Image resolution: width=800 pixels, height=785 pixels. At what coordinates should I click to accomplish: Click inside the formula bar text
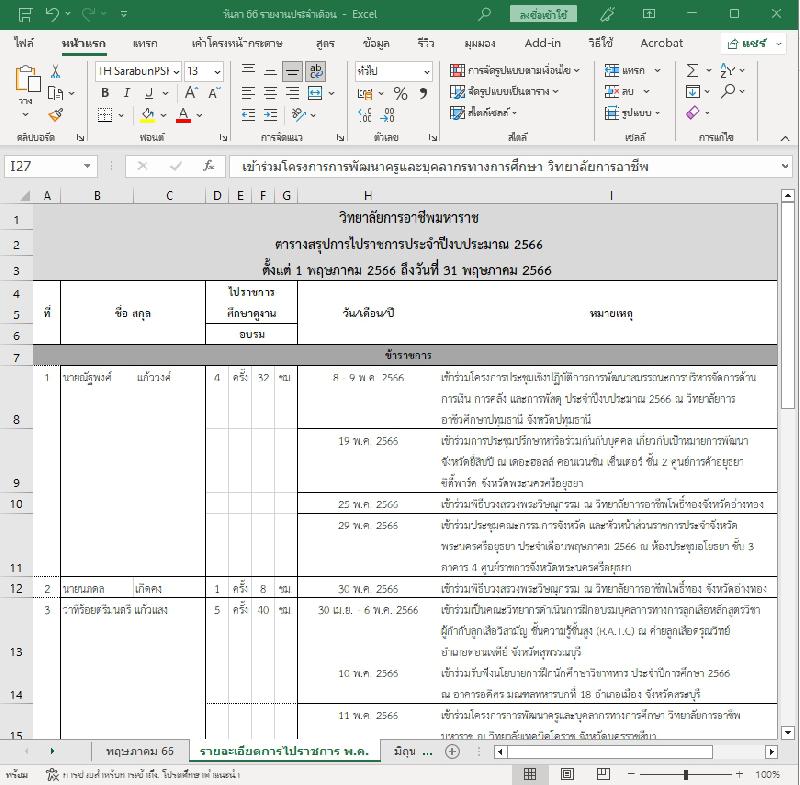(x=500, y=167)
